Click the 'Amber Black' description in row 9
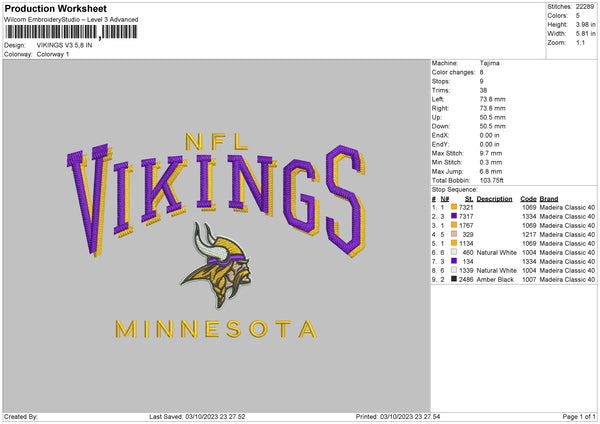Image resolution: width=600 pixels, height=424 pixels. pyautogui.click(x=495, y=279)
